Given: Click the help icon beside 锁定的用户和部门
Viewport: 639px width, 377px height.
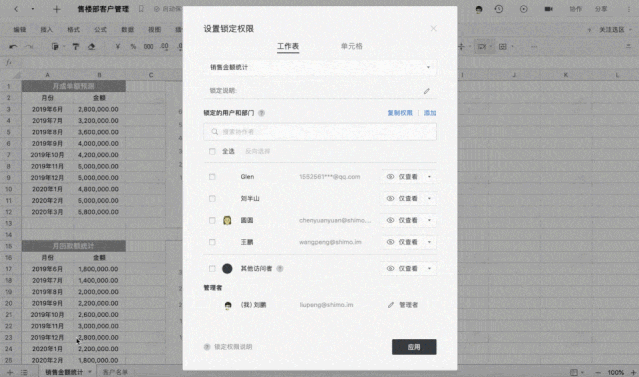Looking at the screenshot, I should (262, 113).
